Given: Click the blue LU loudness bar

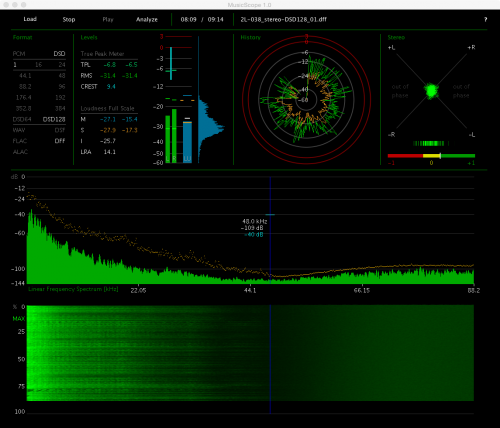Looking at the screenshot, I should pyautogui.click(x=187, y=142).
